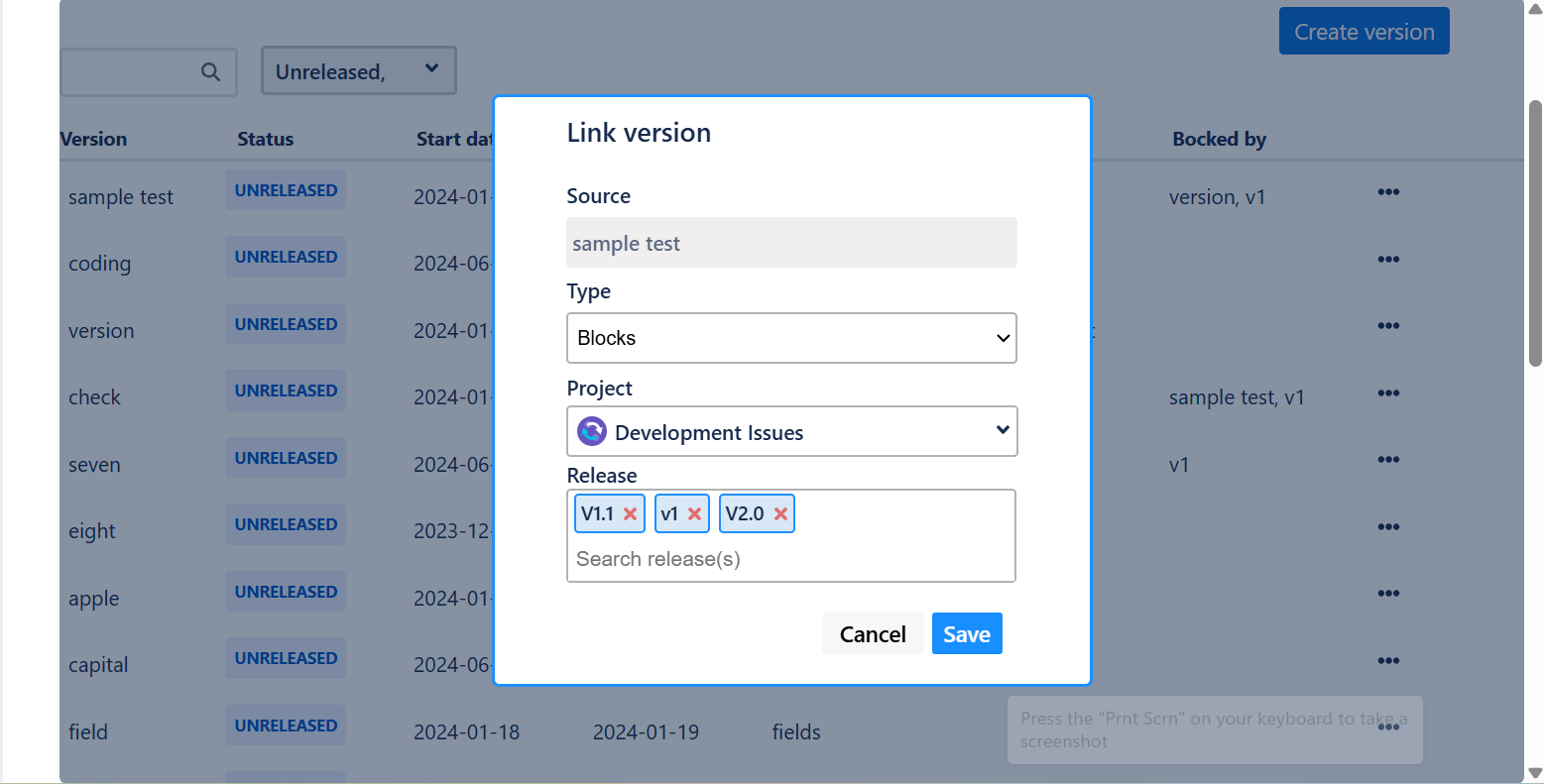This screenshot has height=784, width=1544.
Task: Click the Version column header
Action: (93, 139)
